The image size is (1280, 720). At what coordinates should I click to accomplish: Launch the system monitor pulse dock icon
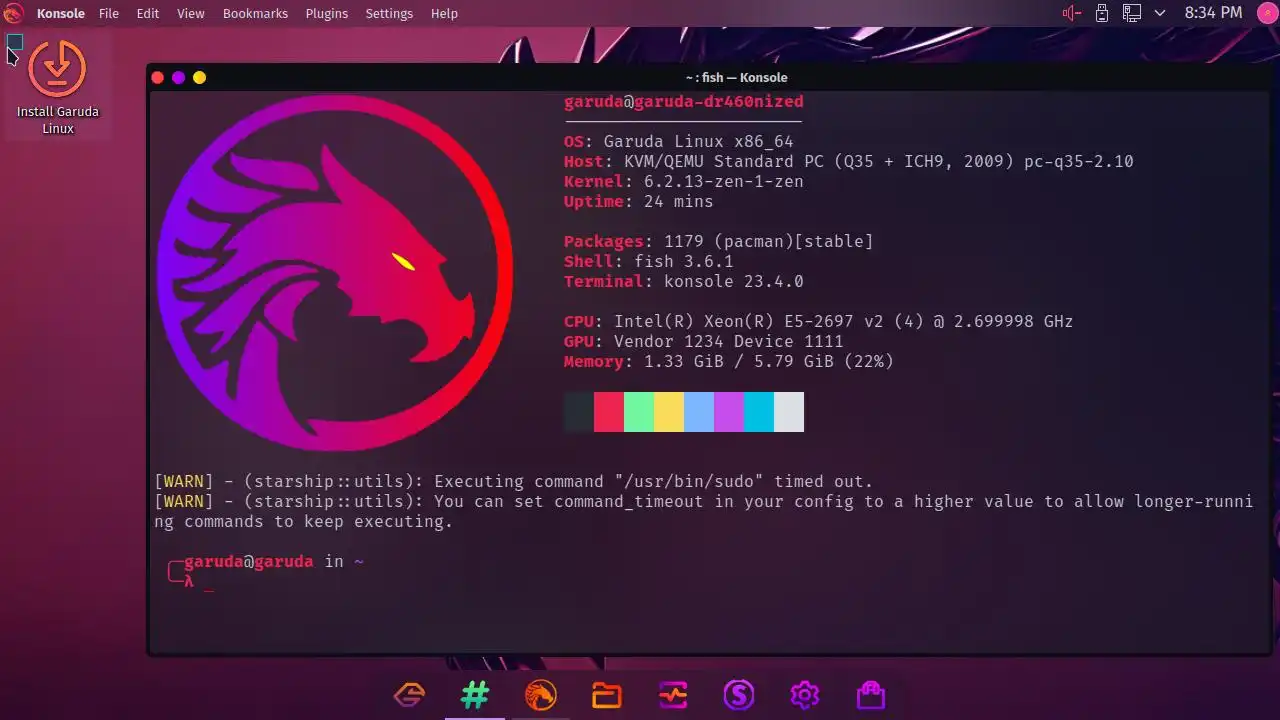(673, 694)
